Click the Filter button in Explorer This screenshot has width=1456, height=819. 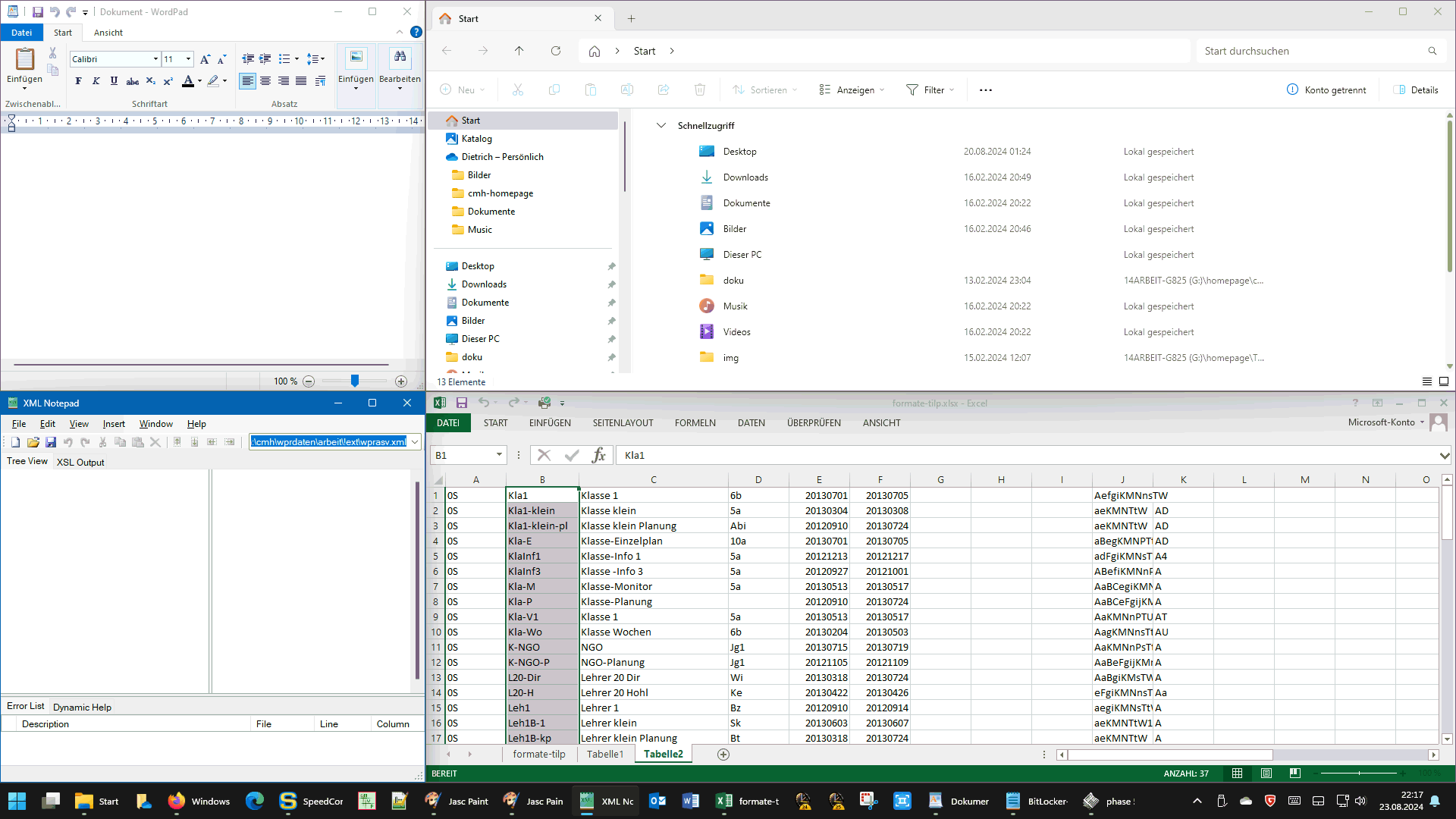pyautogui.click(x=930, y=89)
